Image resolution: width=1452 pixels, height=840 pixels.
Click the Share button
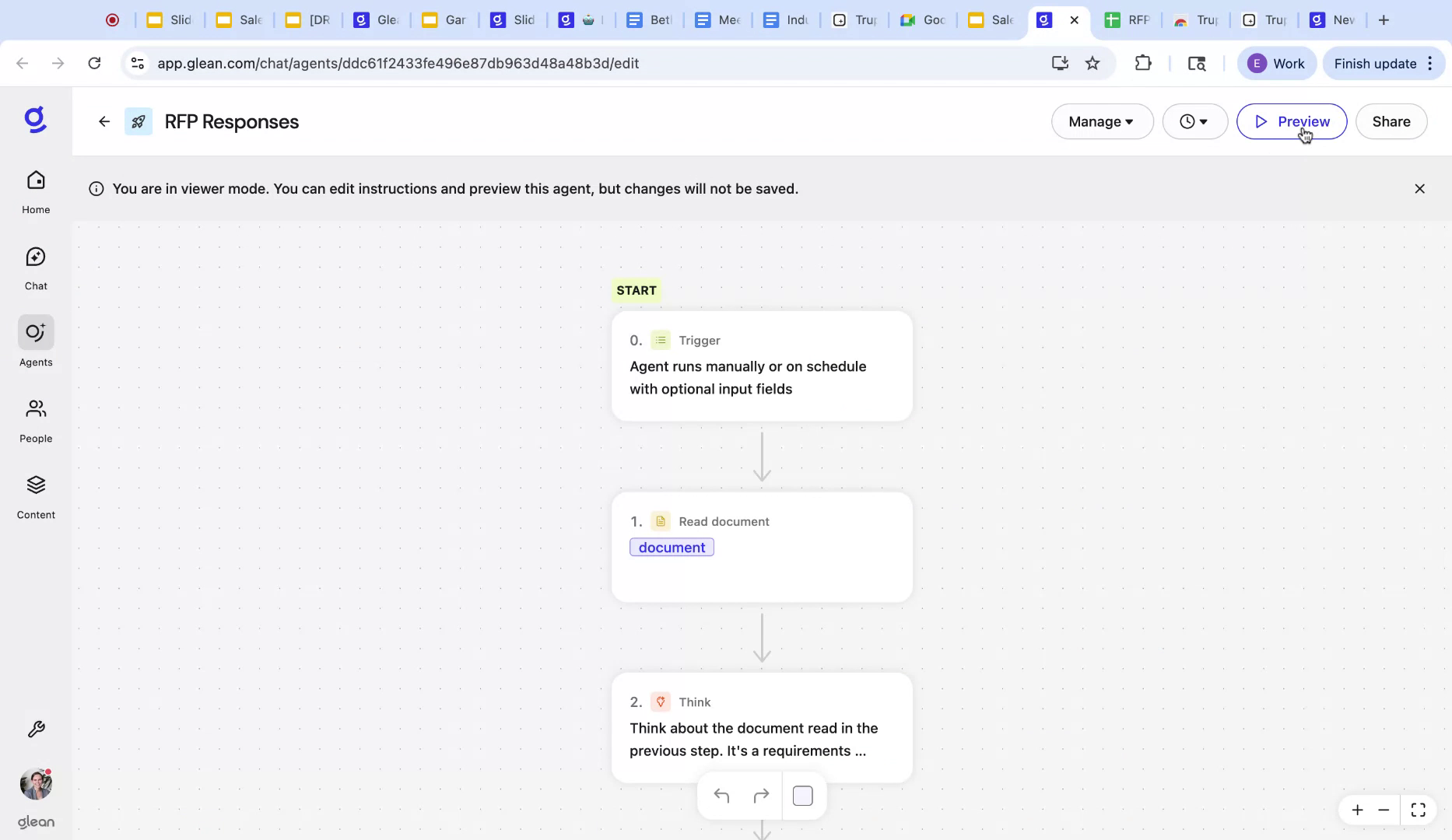pos(1391,121)
